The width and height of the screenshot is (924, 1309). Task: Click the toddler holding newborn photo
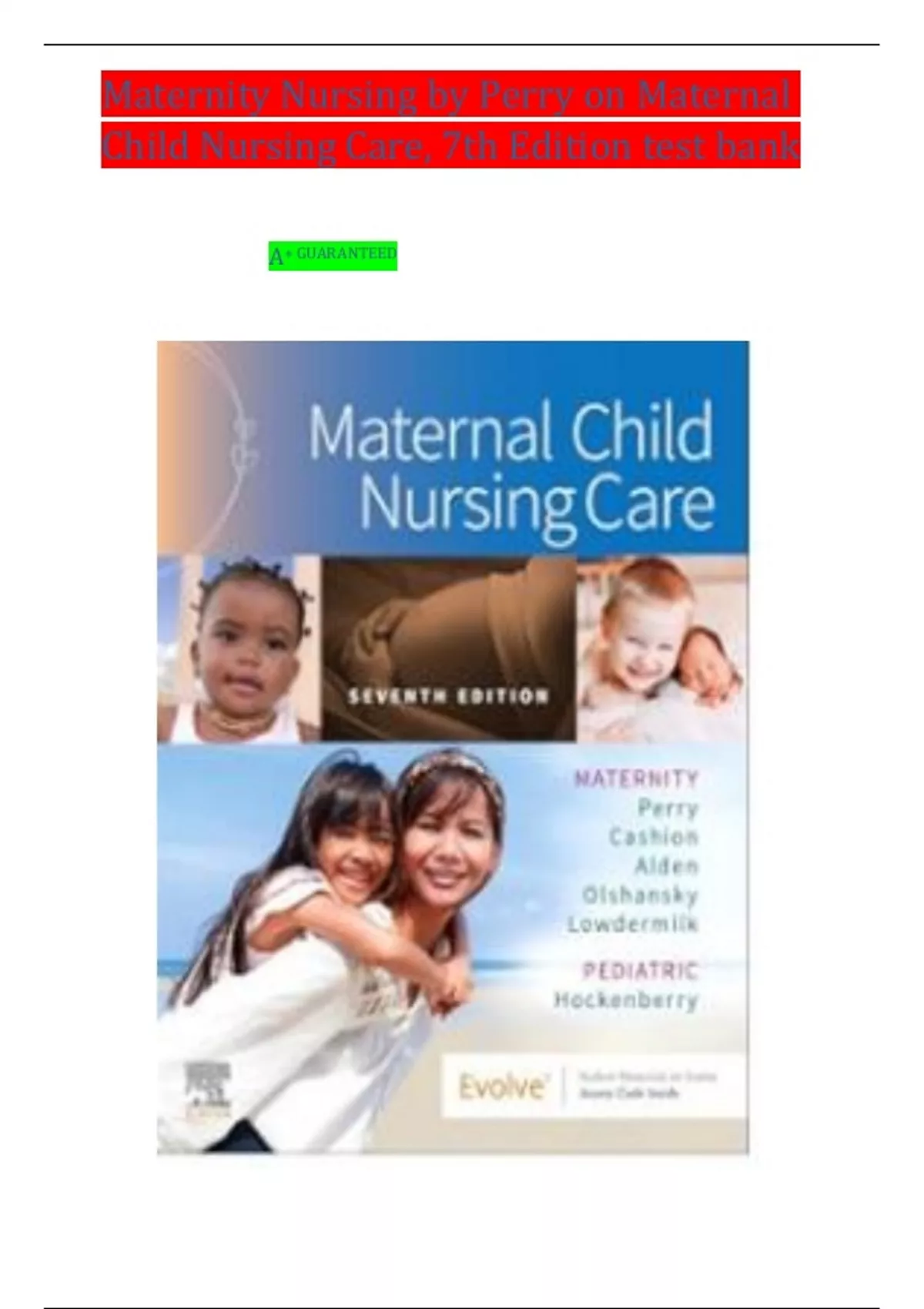tap(662, 649)
